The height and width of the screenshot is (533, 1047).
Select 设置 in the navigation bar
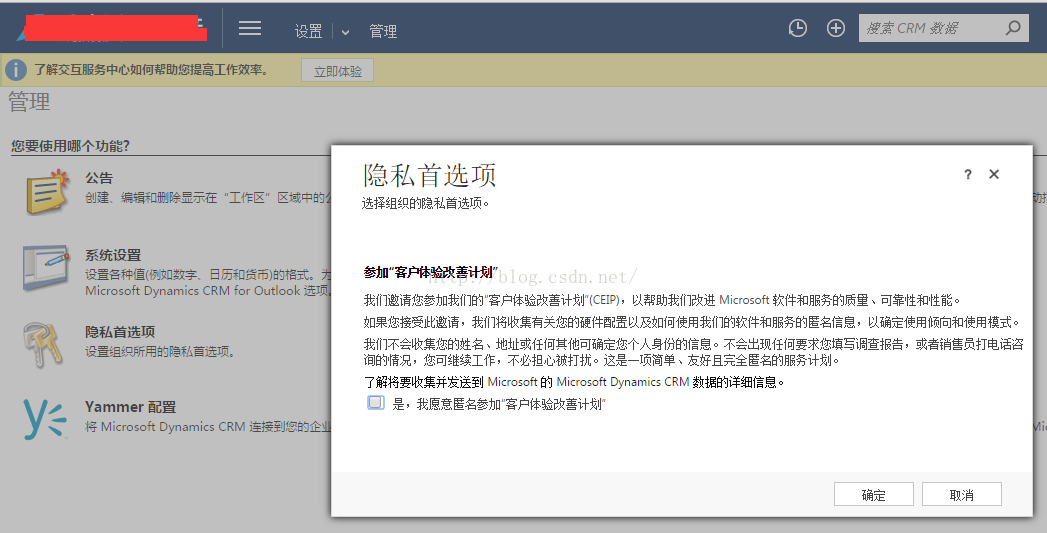tap(308, 31)
